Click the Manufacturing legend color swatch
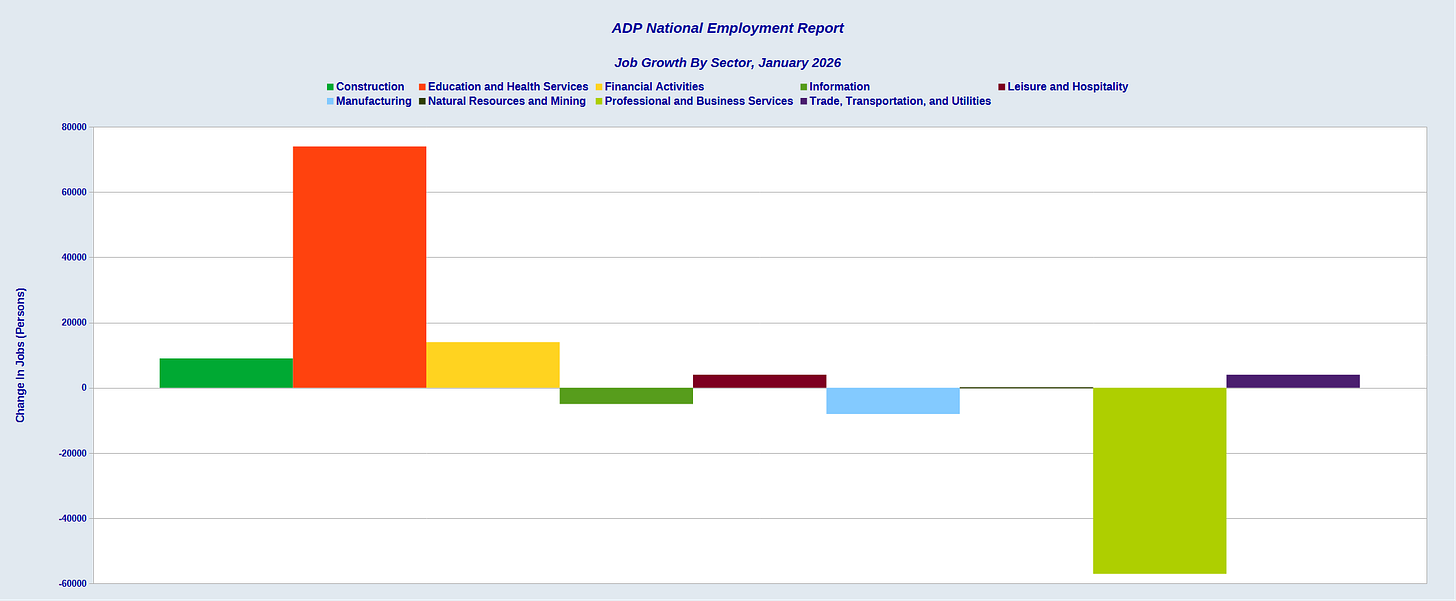Screen dimensions: 1456x601 point(330,101)
